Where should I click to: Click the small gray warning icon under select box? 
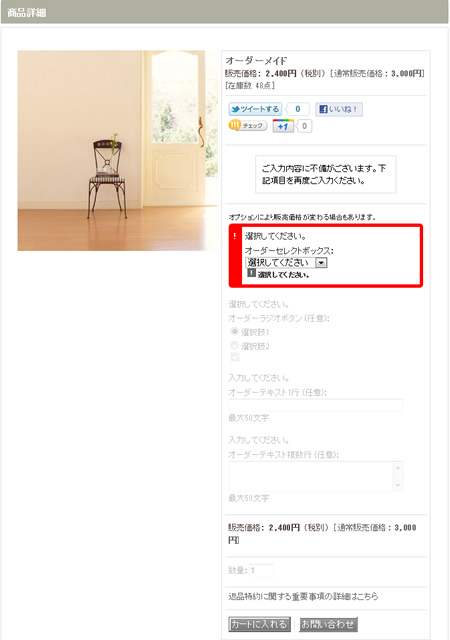252,273
